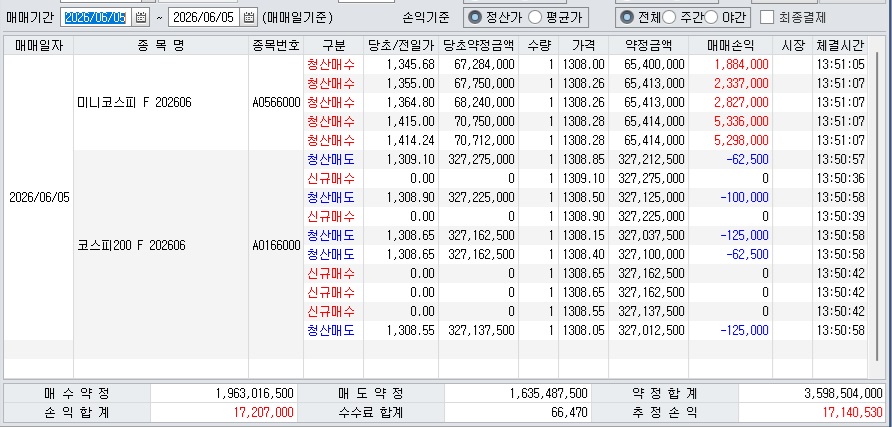Click item code A0166000
This screenshot has width=892, height=427.
(x=276, y=245)
